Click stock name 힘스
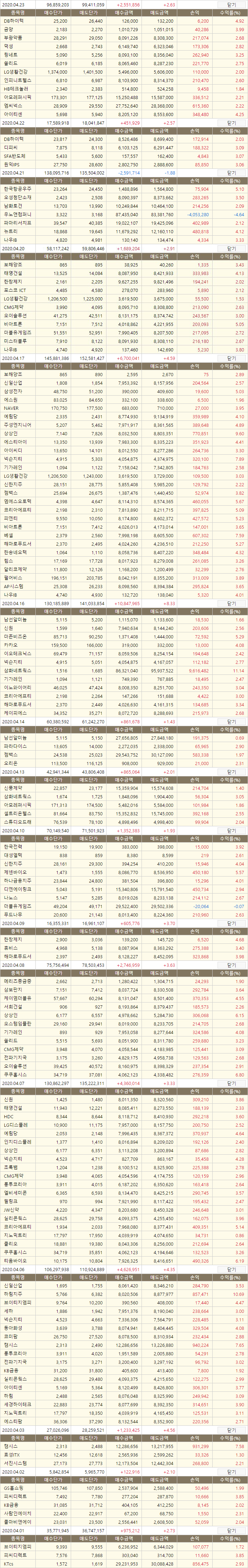 (x=8, y=561)
